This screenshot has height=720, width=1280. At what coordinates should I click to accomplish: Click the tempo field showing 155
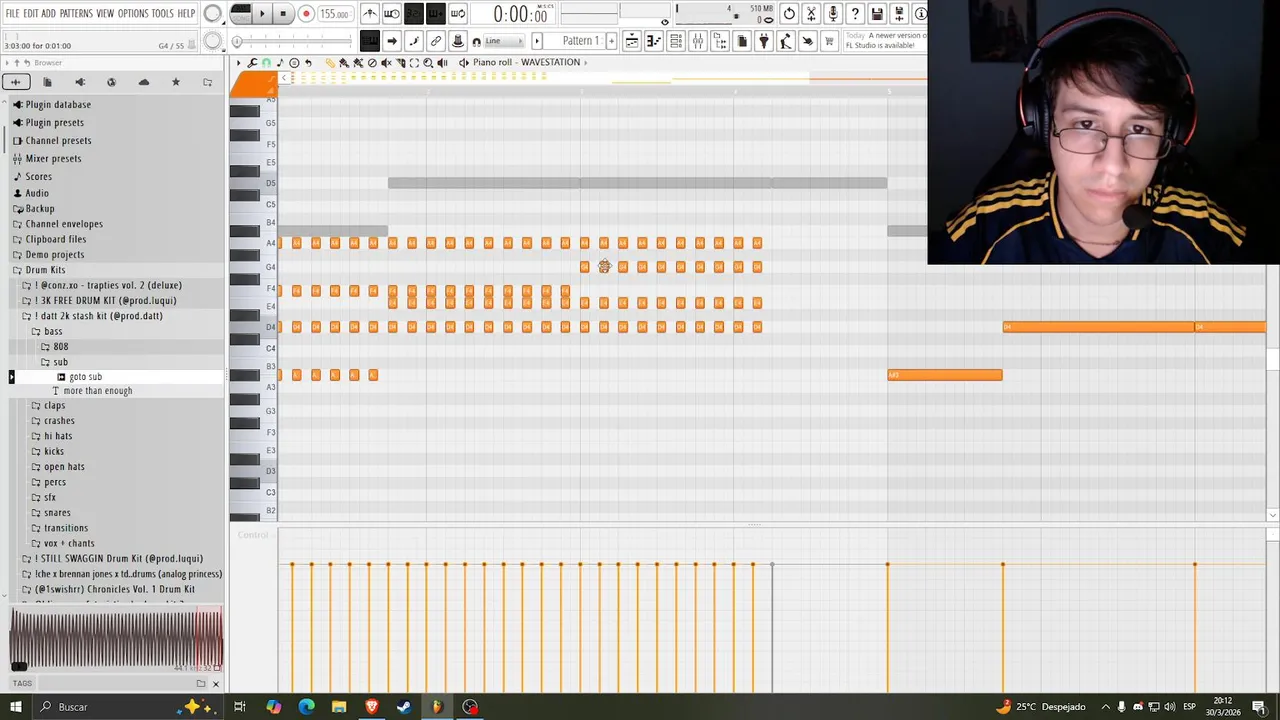point(334,14)
